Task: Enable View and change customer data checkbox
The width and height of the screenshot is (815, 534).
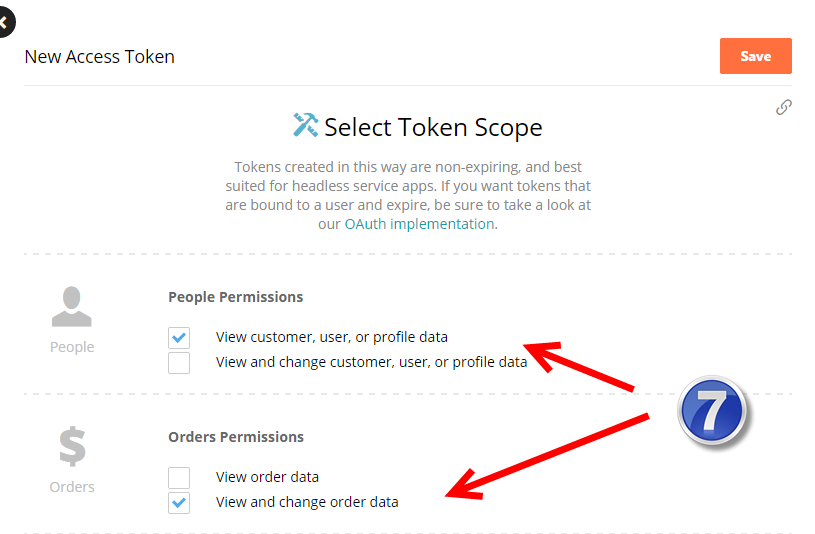Action: coord(179,363)
